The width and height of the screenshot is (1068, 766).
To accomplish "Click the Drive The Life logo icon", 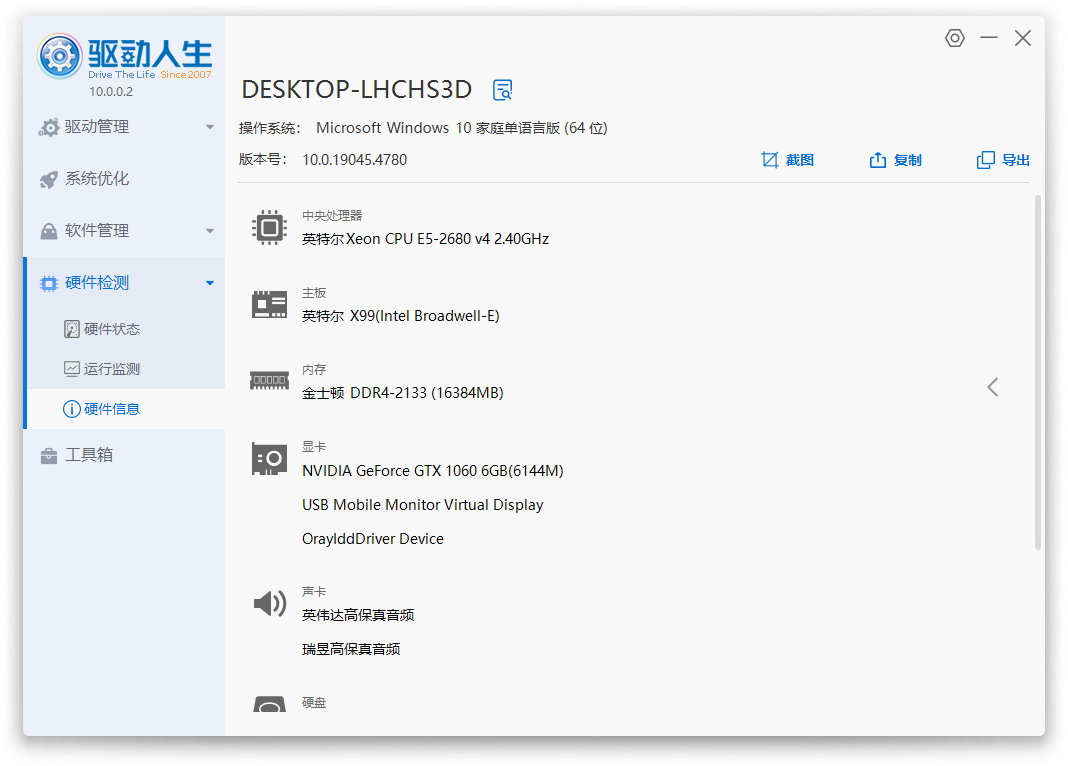I will (59, 56).
